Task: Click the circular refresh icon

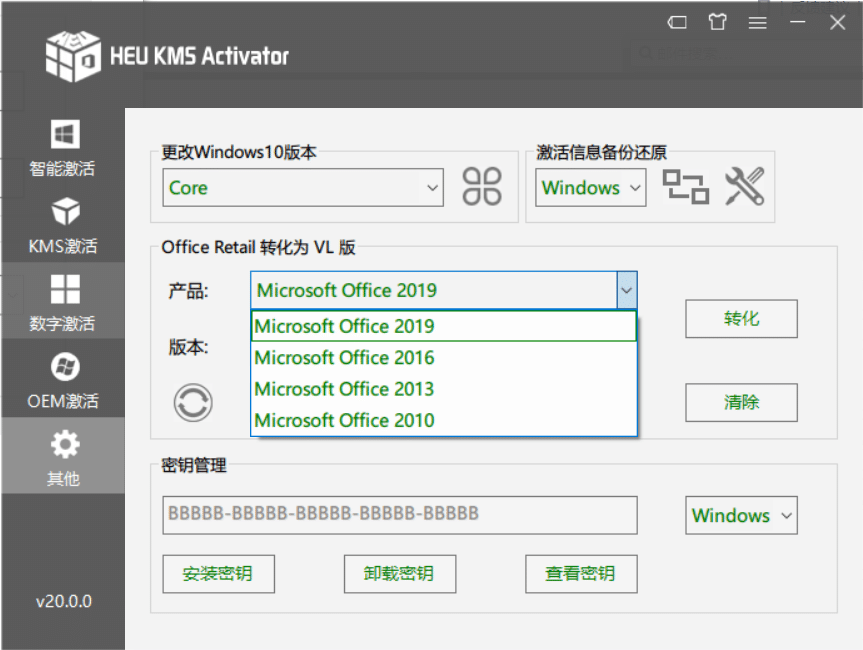Action: 193,403
